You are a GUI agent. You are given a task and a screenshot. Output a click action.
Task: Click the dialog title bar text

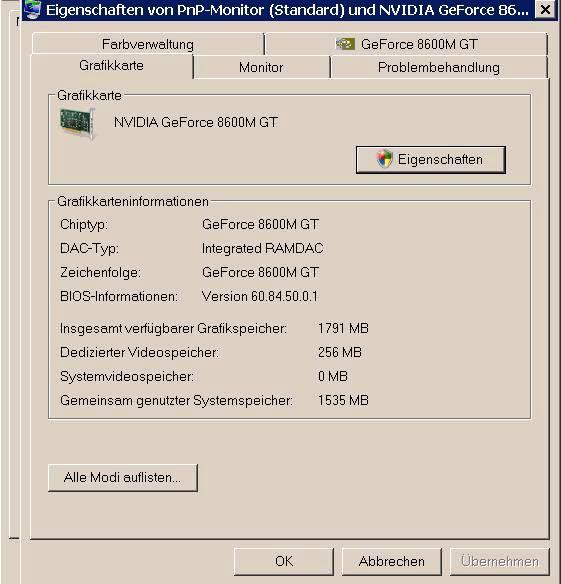coord(287,10)
